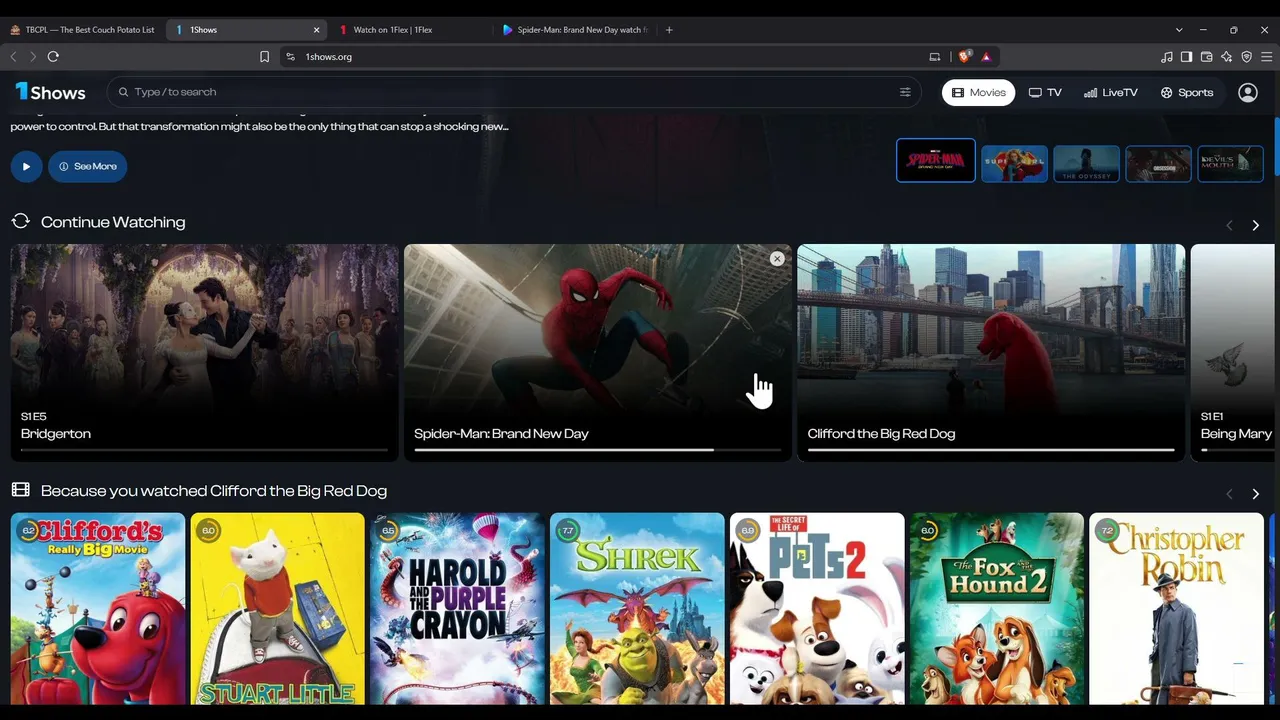The image size is (1280, 720).
Task: Open the browser music playlist icon
Action: (x=1166, y=57)
